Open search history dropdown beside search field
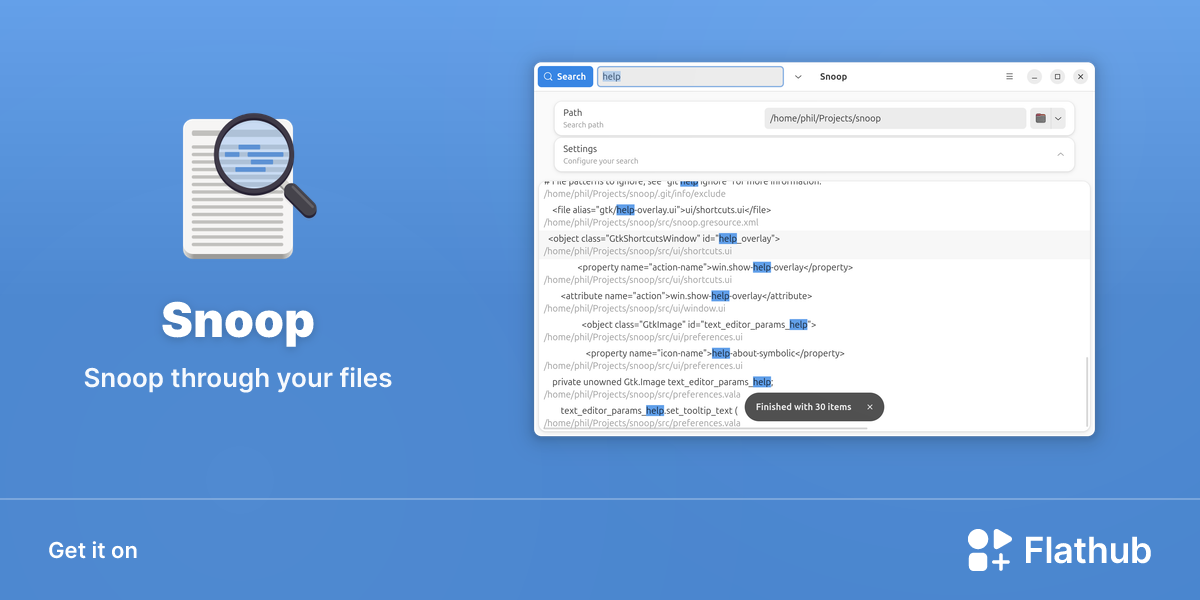 point(798,77)
